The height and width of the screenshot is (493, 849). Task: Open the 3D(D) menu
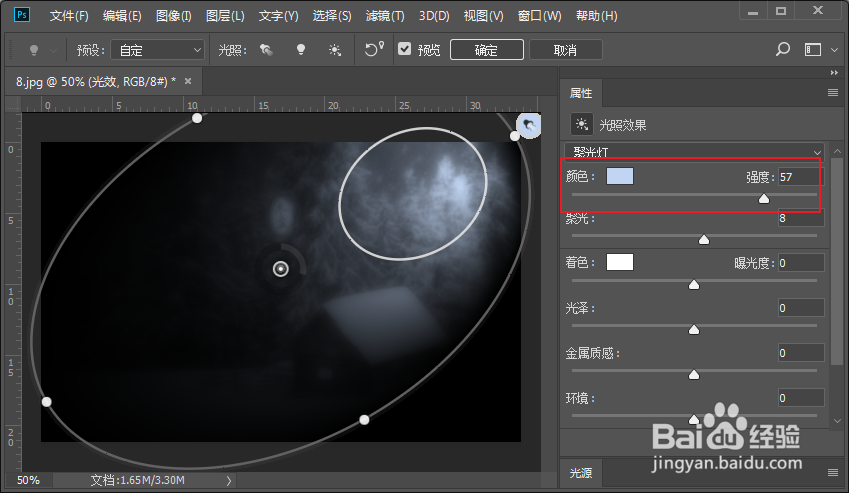click(434, 16)
